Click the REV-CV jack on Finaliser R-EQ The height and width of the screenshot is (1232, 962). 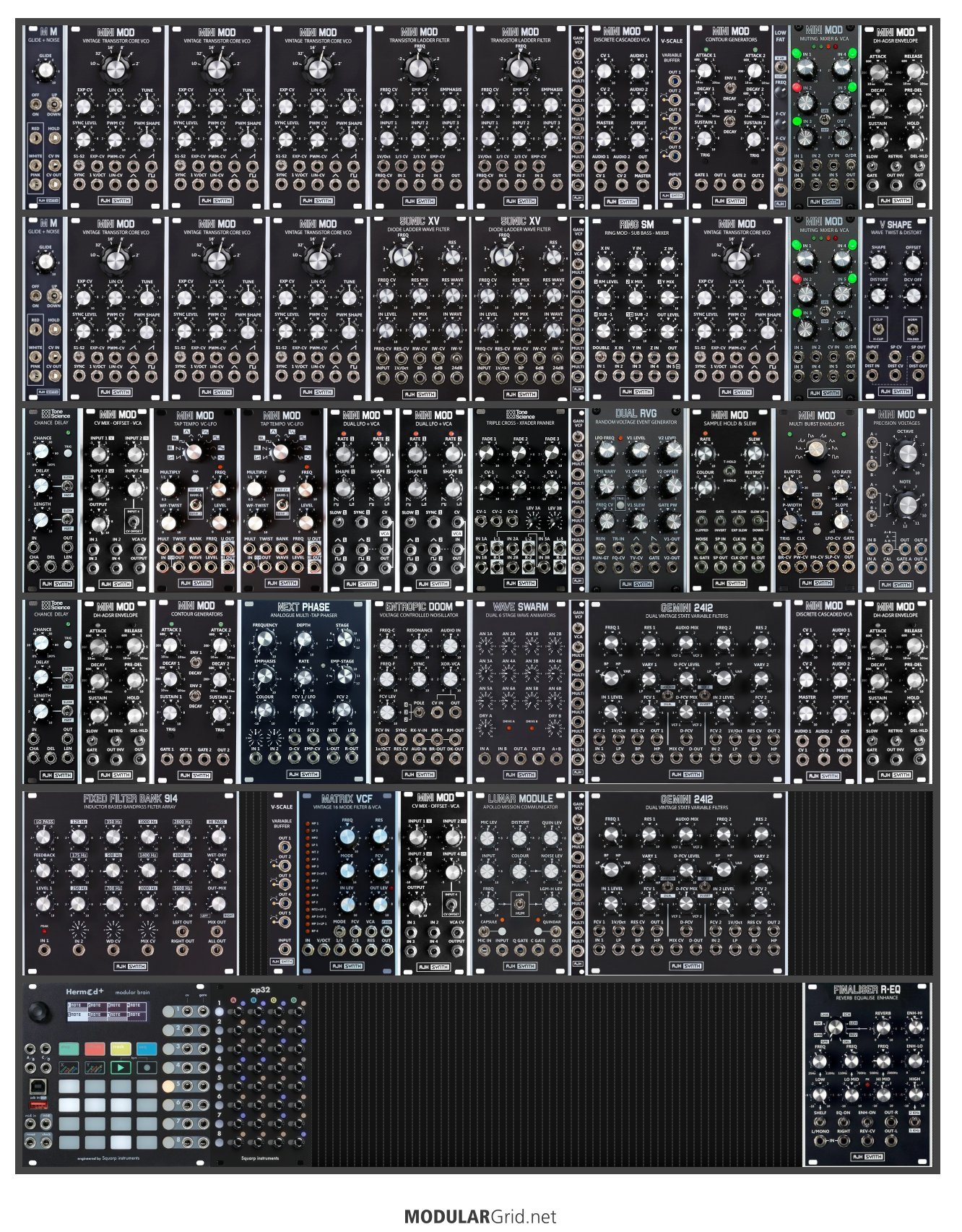coord(867,1142)
